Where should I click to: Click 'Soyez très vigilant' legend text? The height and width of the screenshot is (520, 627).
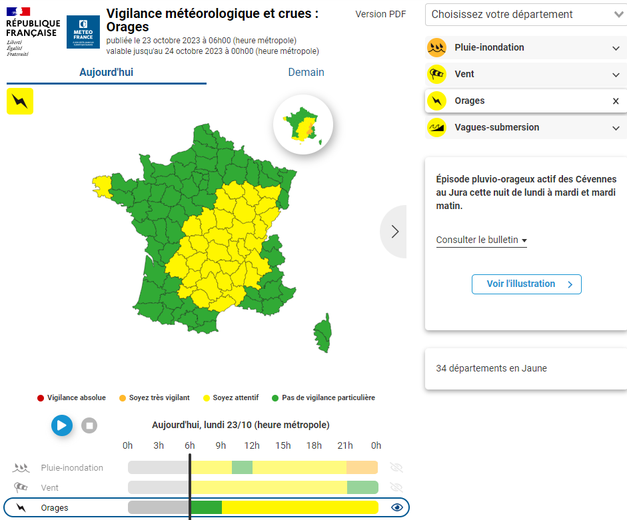pos(159,398)
